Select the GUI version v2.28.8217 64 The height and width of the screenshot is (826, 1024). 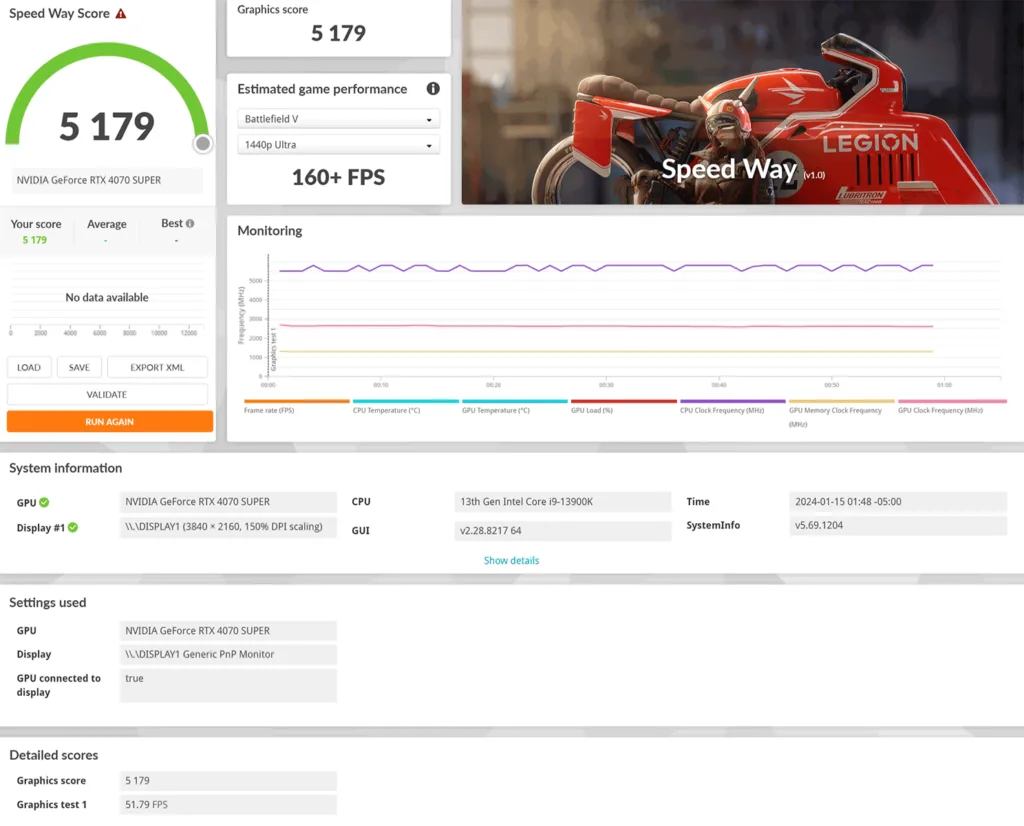tap(562, 530)
